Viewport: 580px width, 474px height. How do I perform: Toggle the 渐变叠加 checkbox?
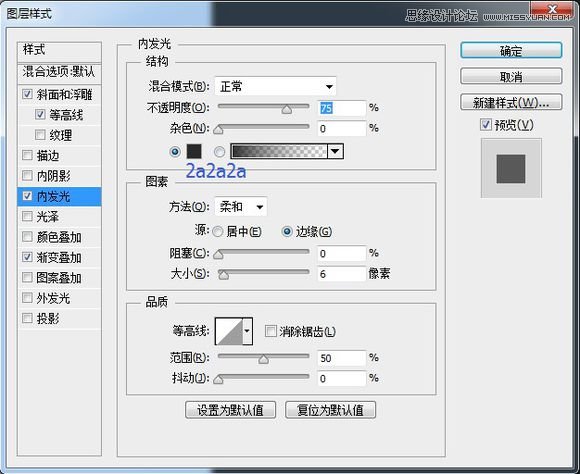pos(27,257)
